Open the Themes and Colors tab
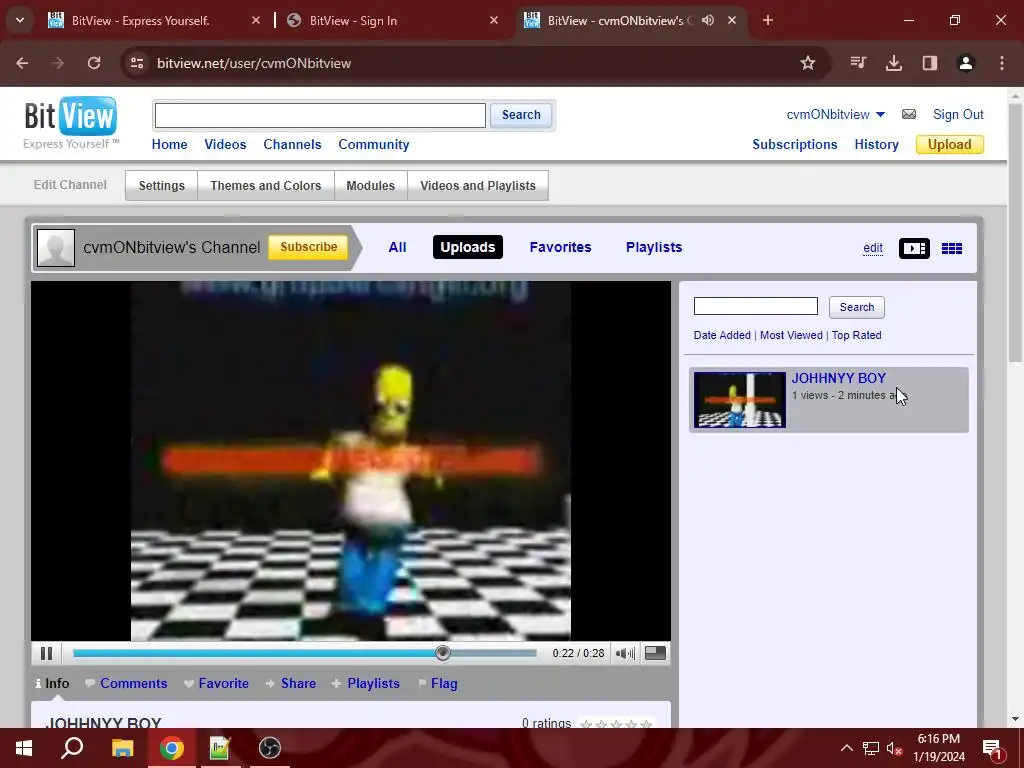1024x768 pixels. pyautogui.click(x=266, y=185)
